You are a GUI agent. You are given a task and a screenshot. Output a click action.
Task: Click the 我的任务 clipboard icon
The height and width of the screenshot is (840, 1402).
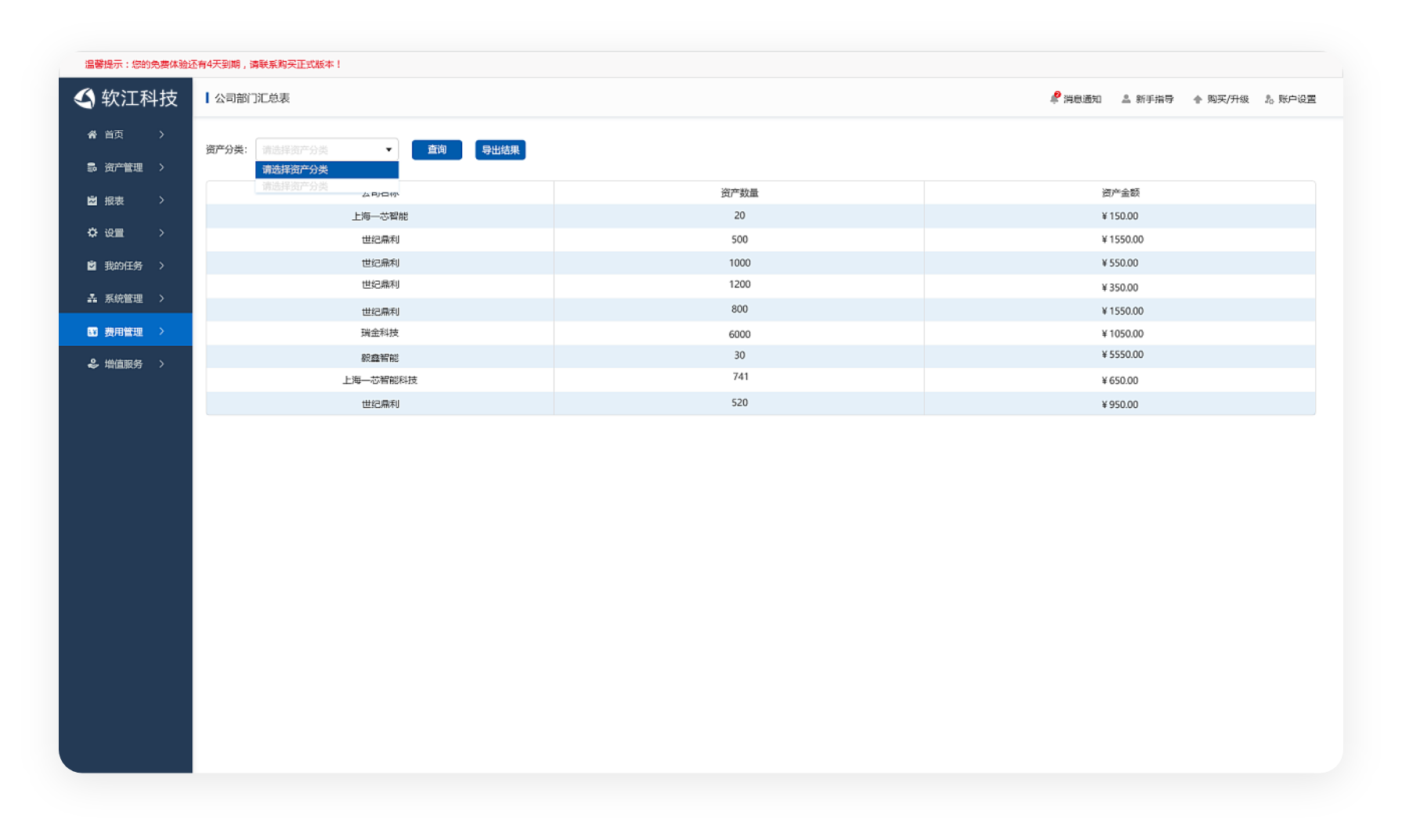(x=92, y=265)
